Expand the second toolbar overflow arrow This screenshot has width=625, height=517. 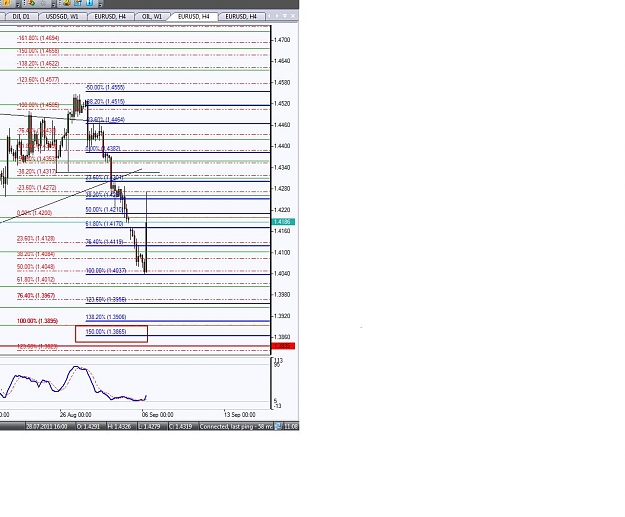[x=53, y=4]
